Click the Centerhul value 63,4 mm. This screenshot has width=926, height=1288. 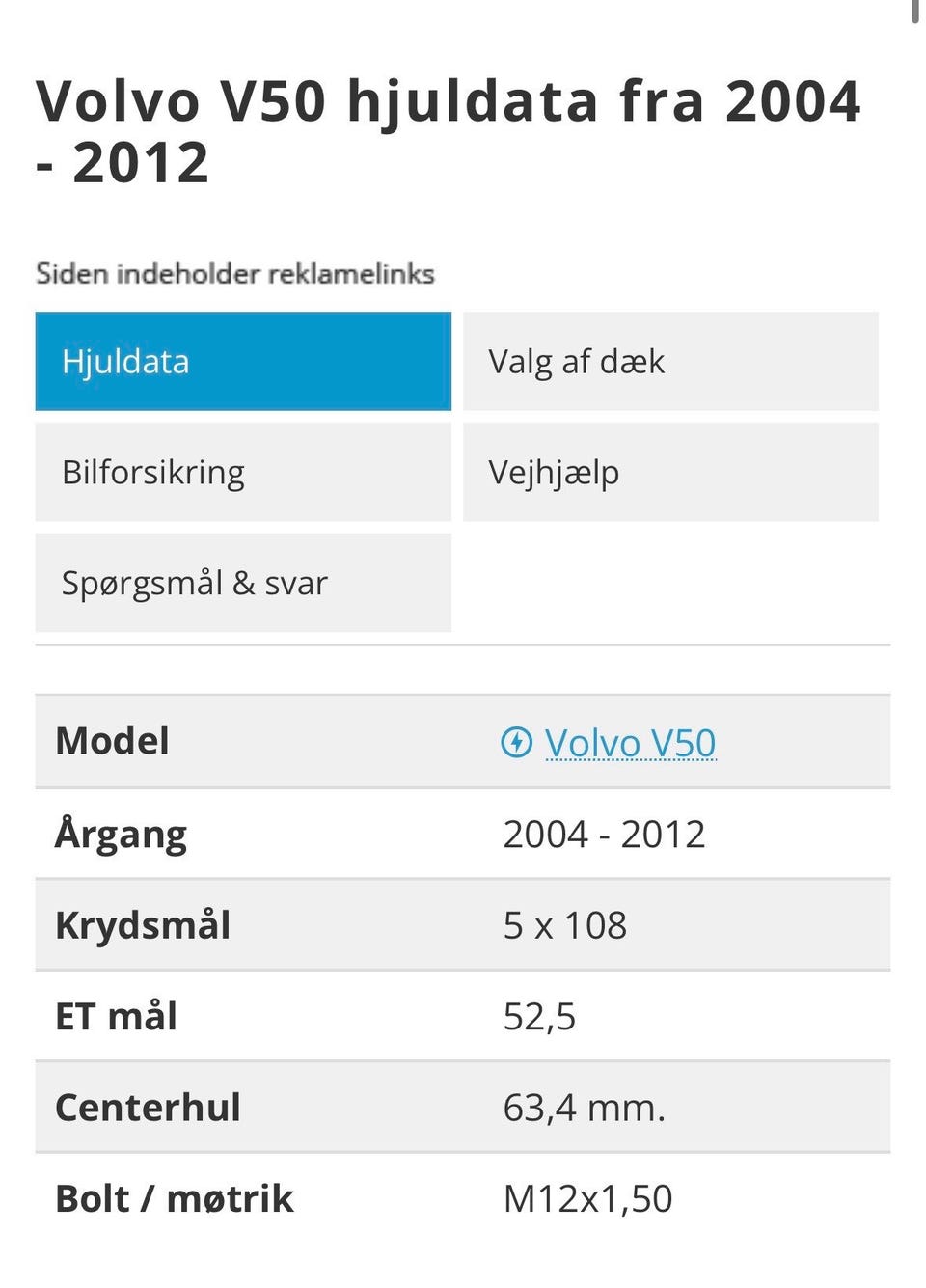pyautogui.click(x=584, y=1108)
